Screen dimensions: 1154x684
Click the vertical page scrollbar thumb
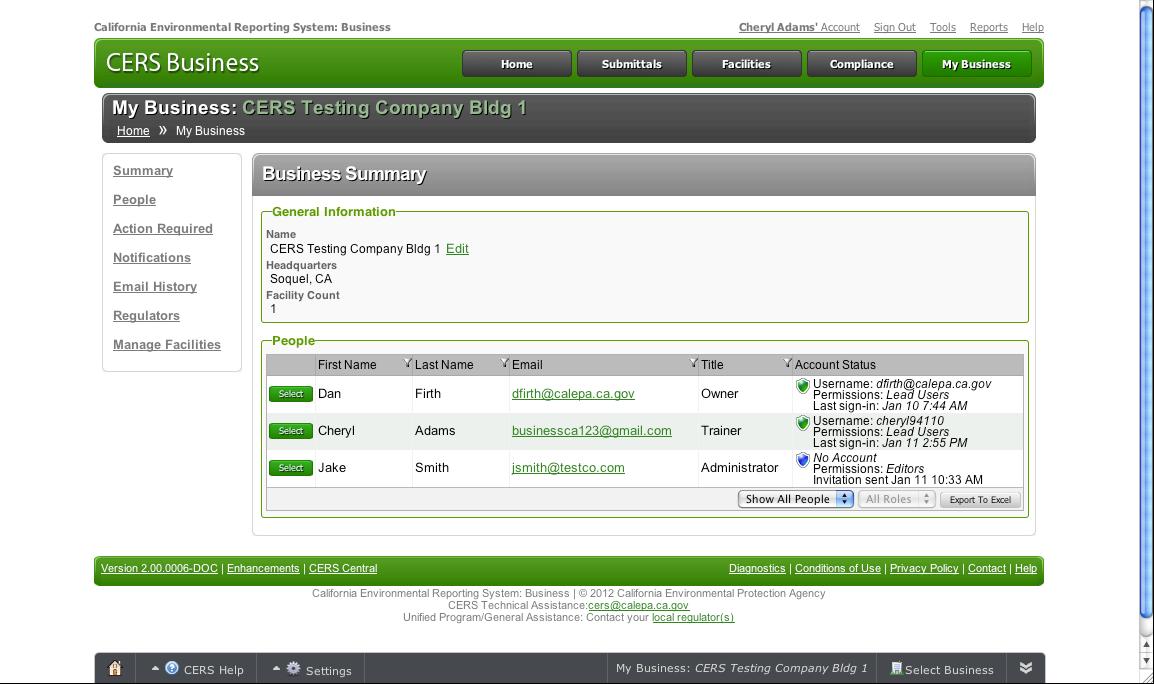tap(1146, 313)
